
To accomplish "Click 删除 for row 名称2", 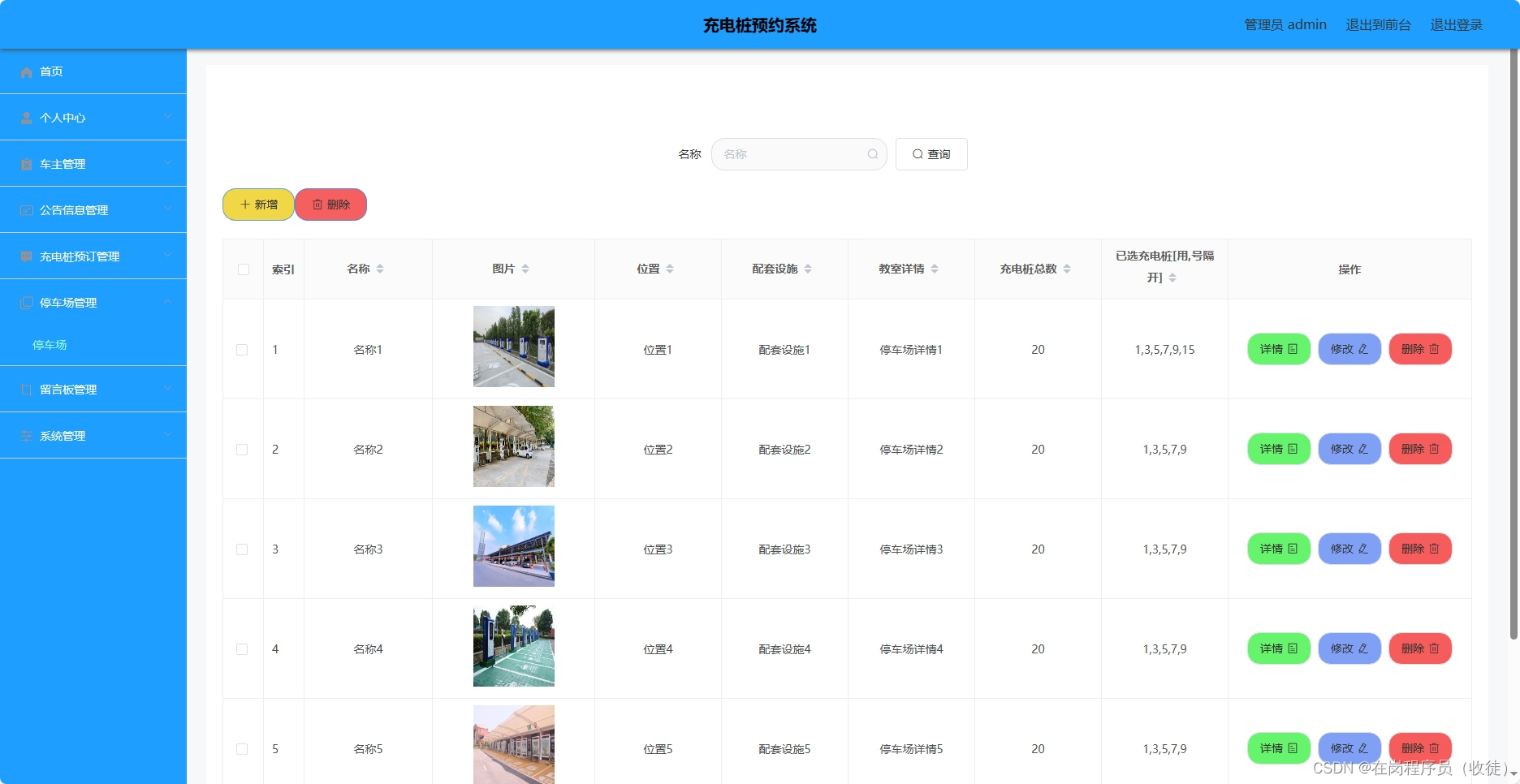I will (1420, 449).
